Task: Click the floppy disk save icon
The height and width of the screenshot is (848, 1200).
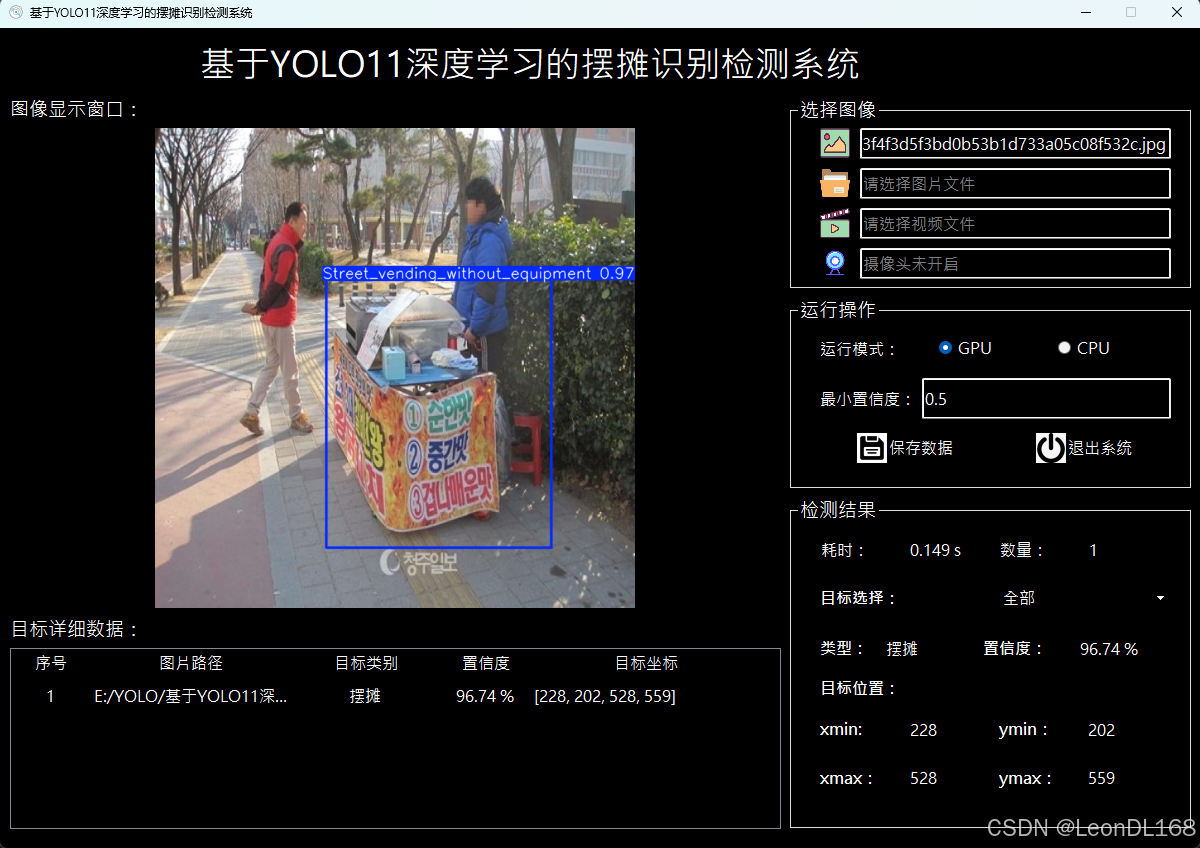Action: pyautogui.click(x=872, y=448)
